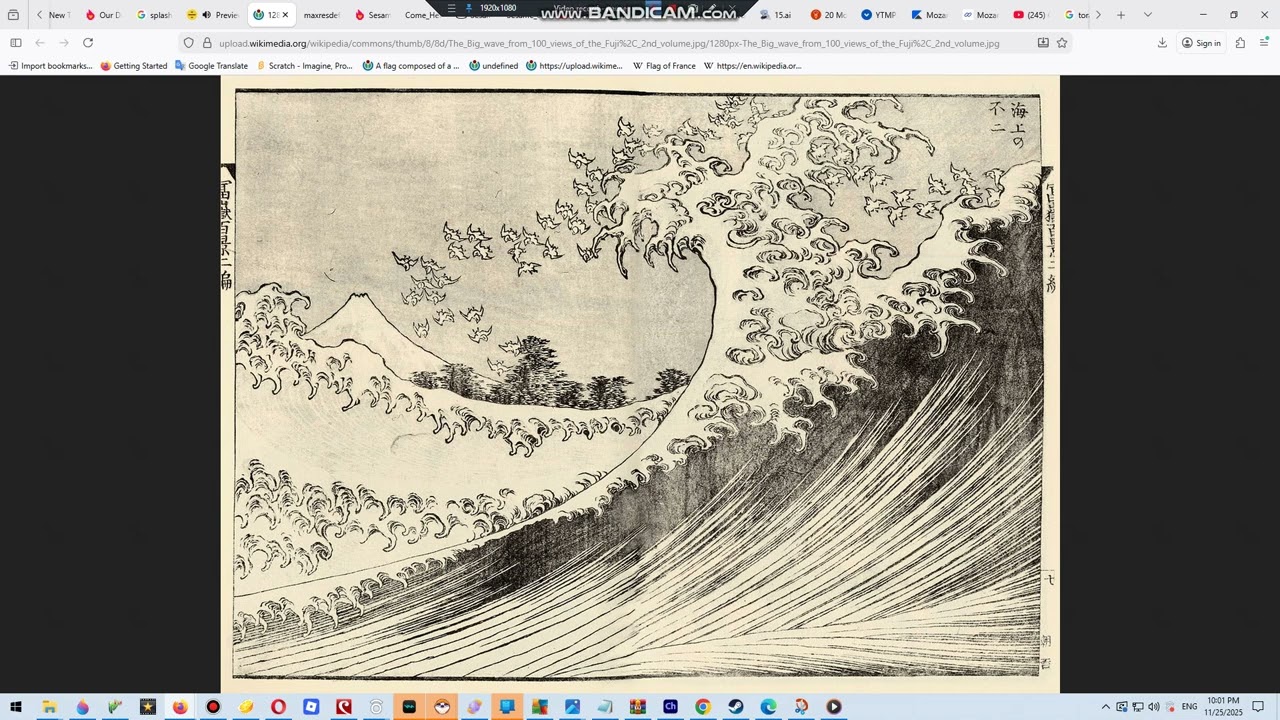The width and height of the screenshot is (1280, 720).
Task: Open the Windows notification center
Action: pyautogui.click(x=1258, y=707)
